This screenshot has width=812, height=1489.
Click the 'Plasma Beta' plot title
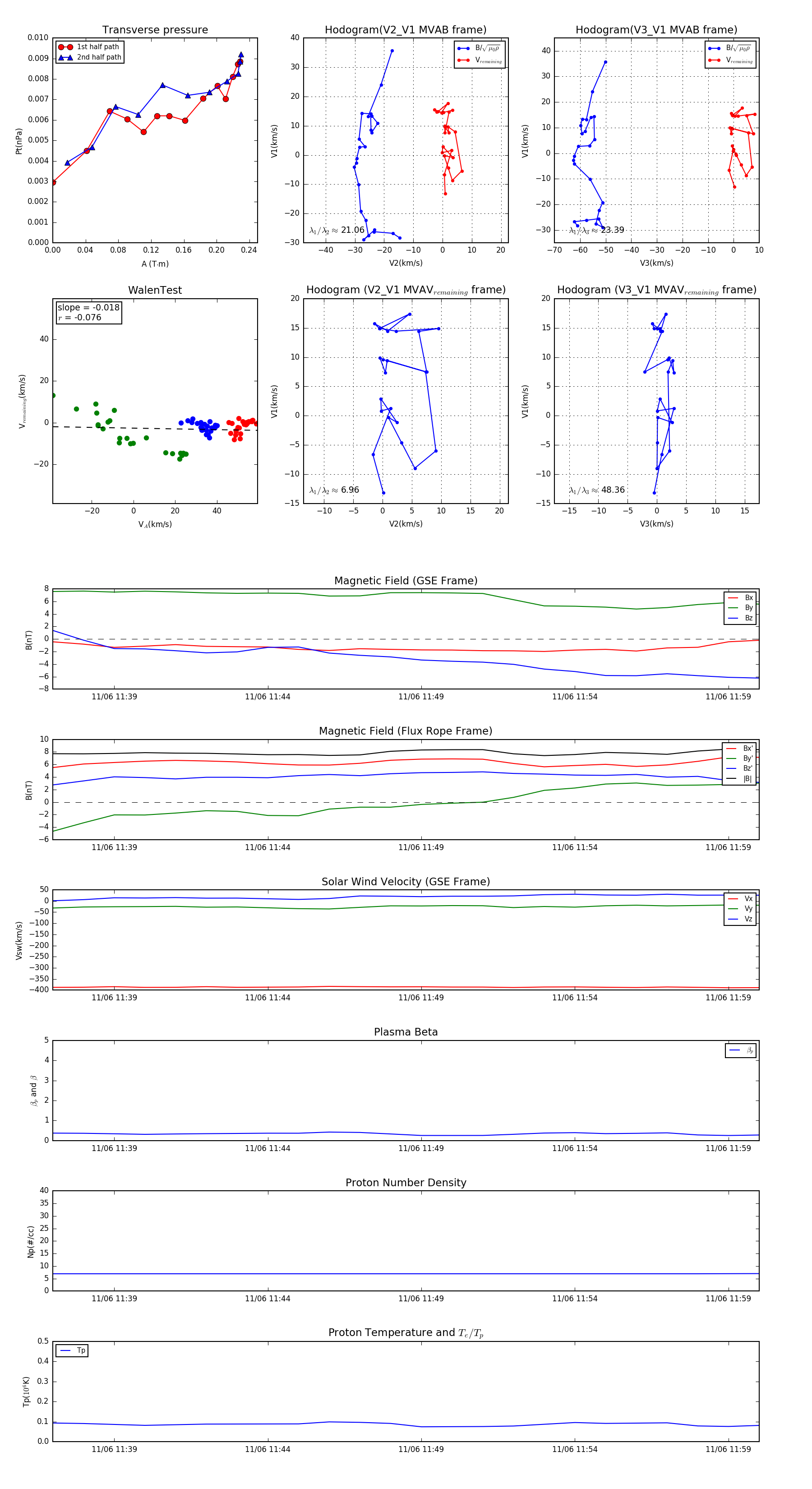click(406, 1032)
